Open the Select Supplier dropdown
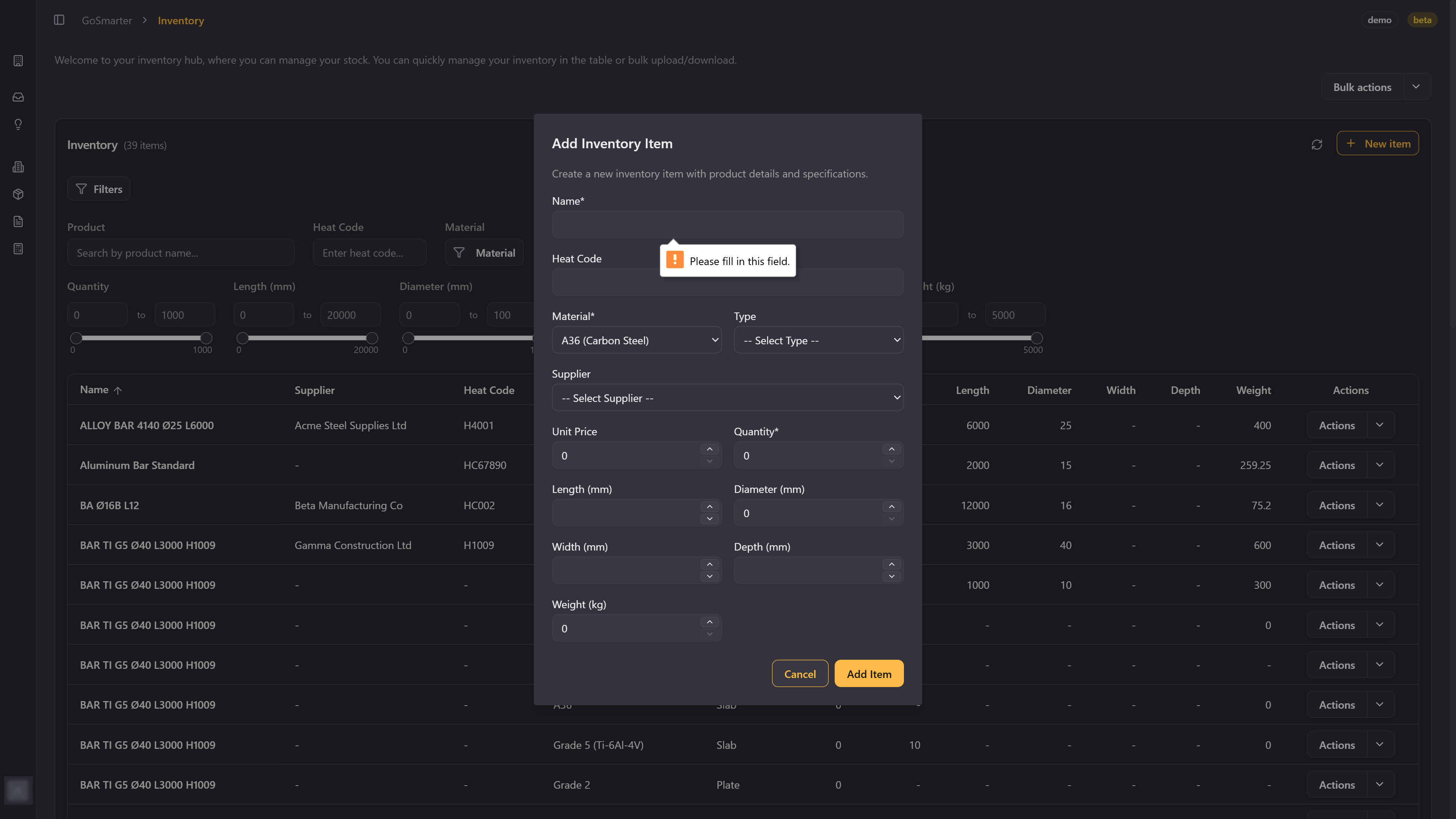The image size is (1456, 819). [727, 398]
